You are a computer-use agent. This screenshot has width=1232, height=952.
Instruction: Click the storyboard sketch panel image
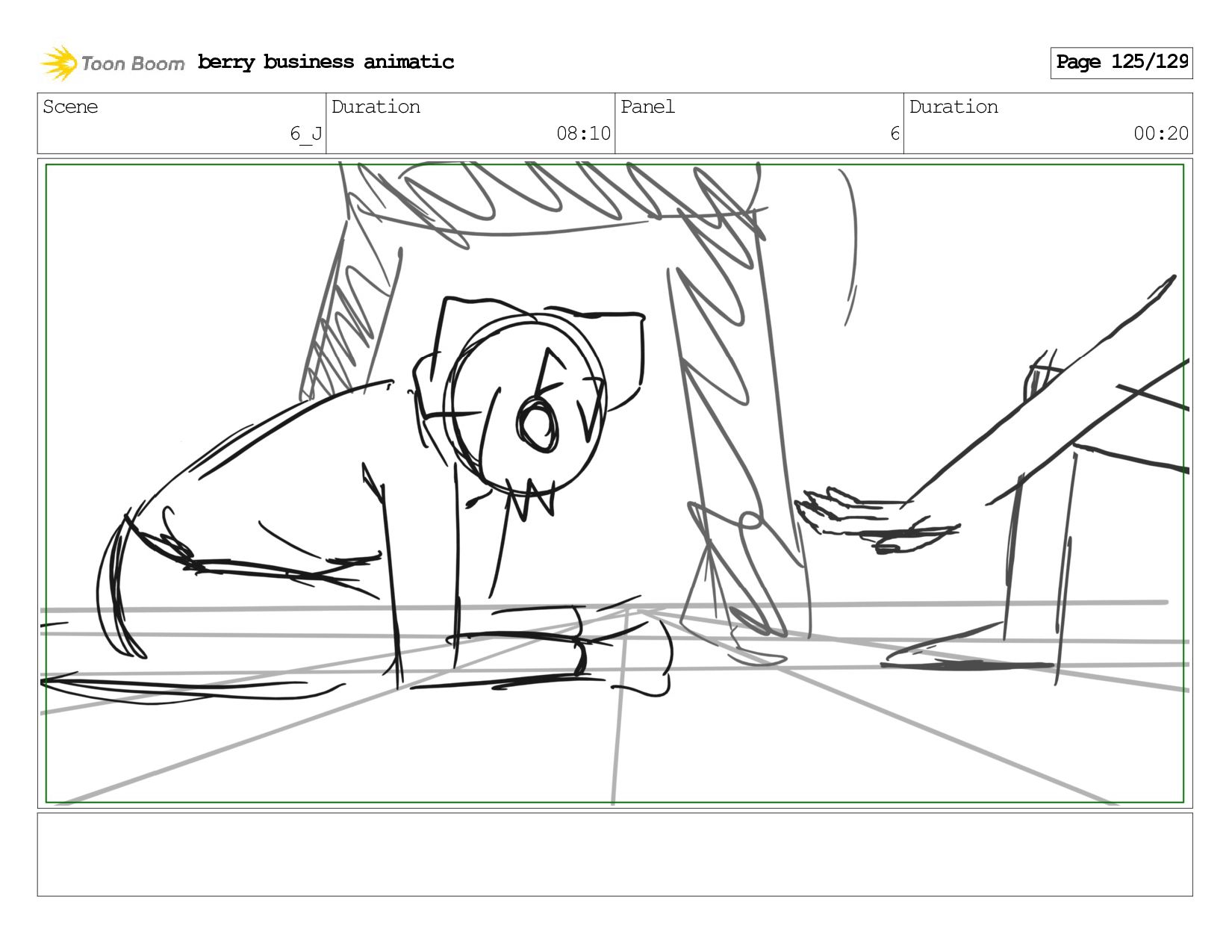(x=615, y=483)
